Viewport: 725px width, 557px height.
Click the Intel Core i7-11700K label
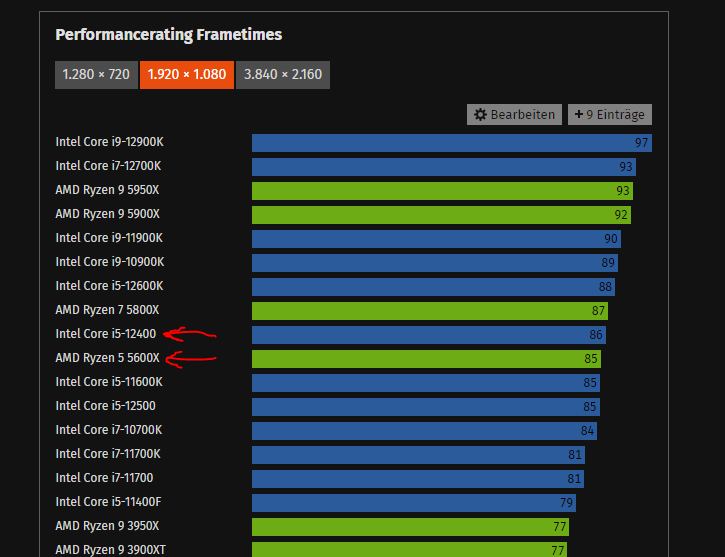pos(108,454)
